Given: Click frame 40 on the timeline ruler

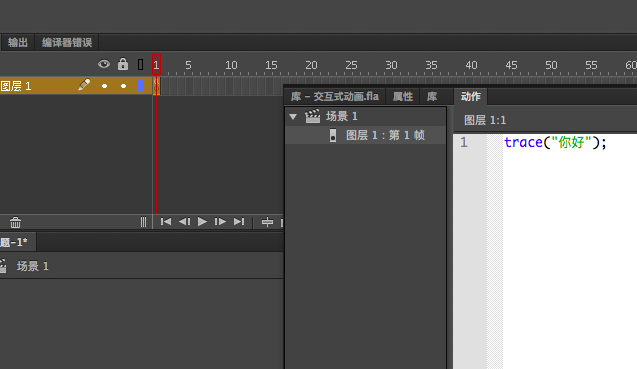Looking at the screenshot, I should pos(471,65).
